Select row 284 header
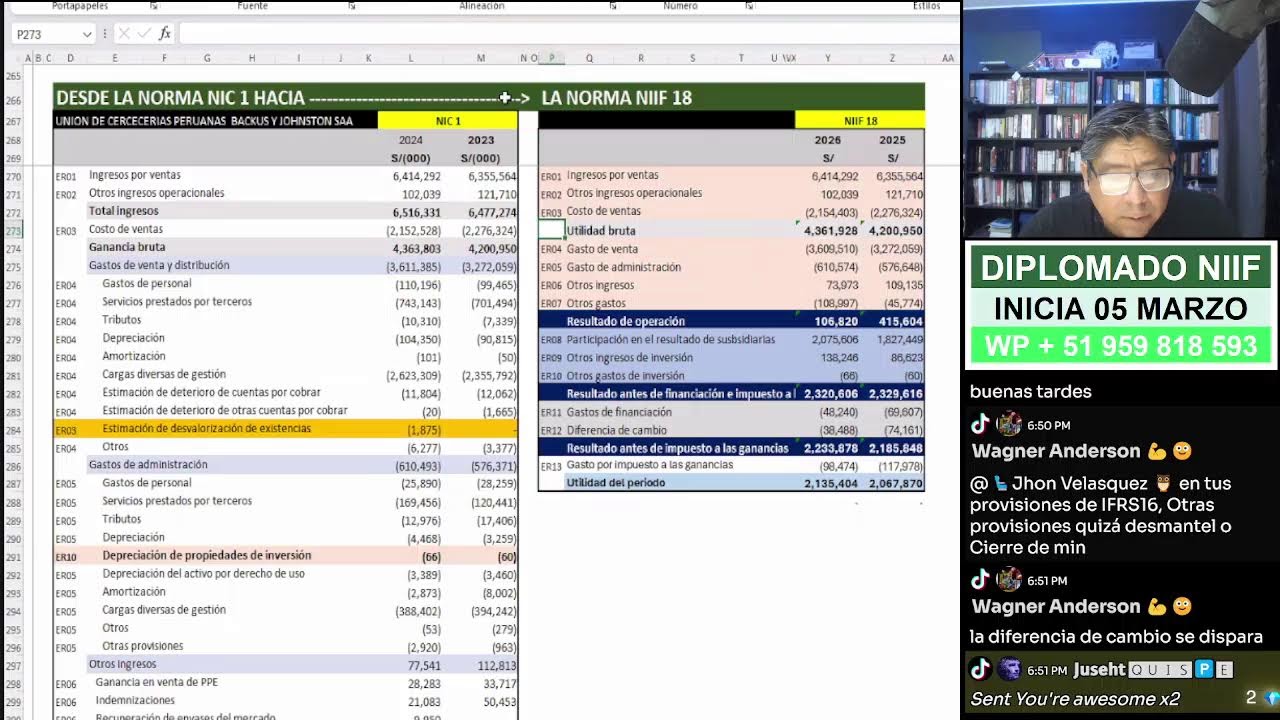1280x720 pixels. click(x=13, y=429)
